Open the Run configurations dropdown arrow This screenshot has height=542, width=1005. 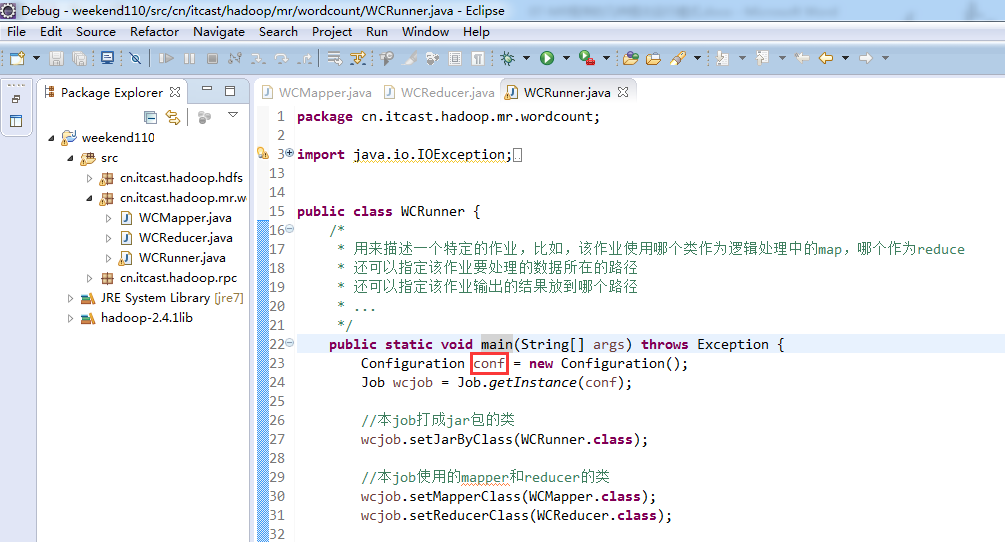tap(566, 58)
